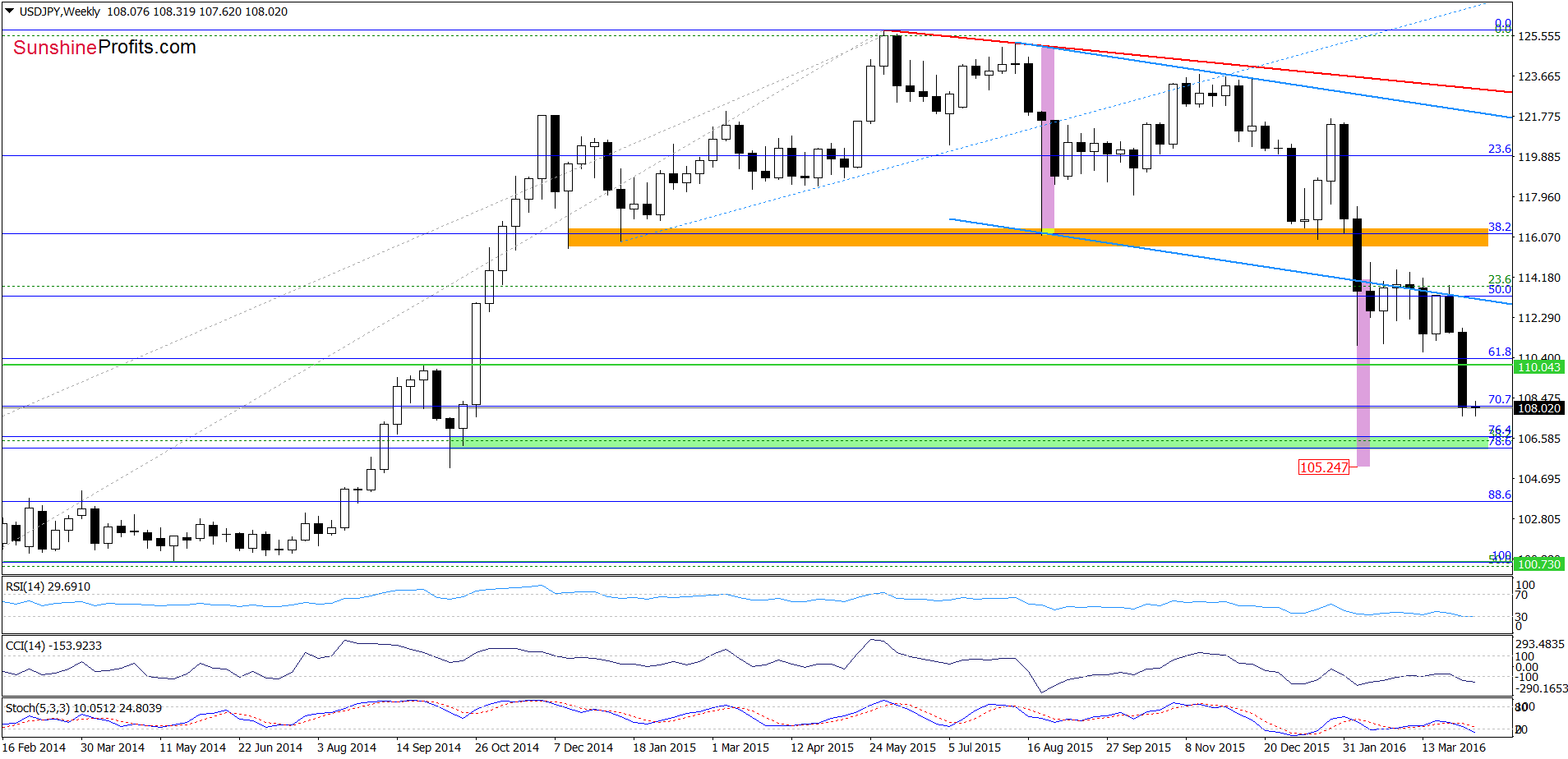Click the 106.585 price axis value

coord(1538,439)
